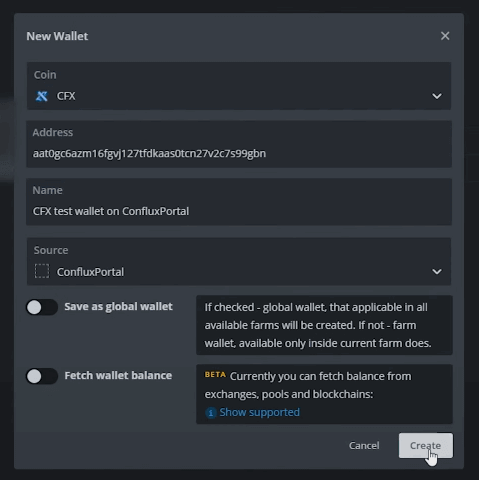Click the Save as global wallet label

tap(118, 307)
